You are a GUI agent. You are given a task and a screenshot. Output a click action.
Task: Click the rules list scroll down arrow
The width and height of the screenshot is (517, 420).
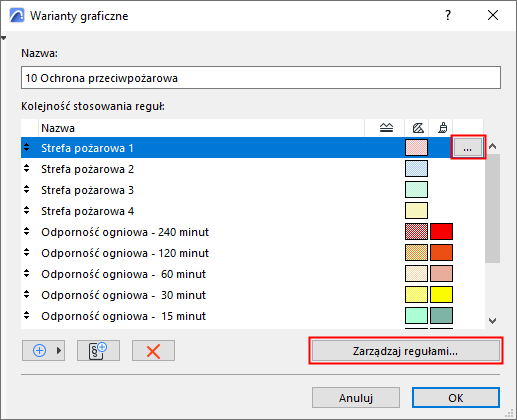(493, 321)
